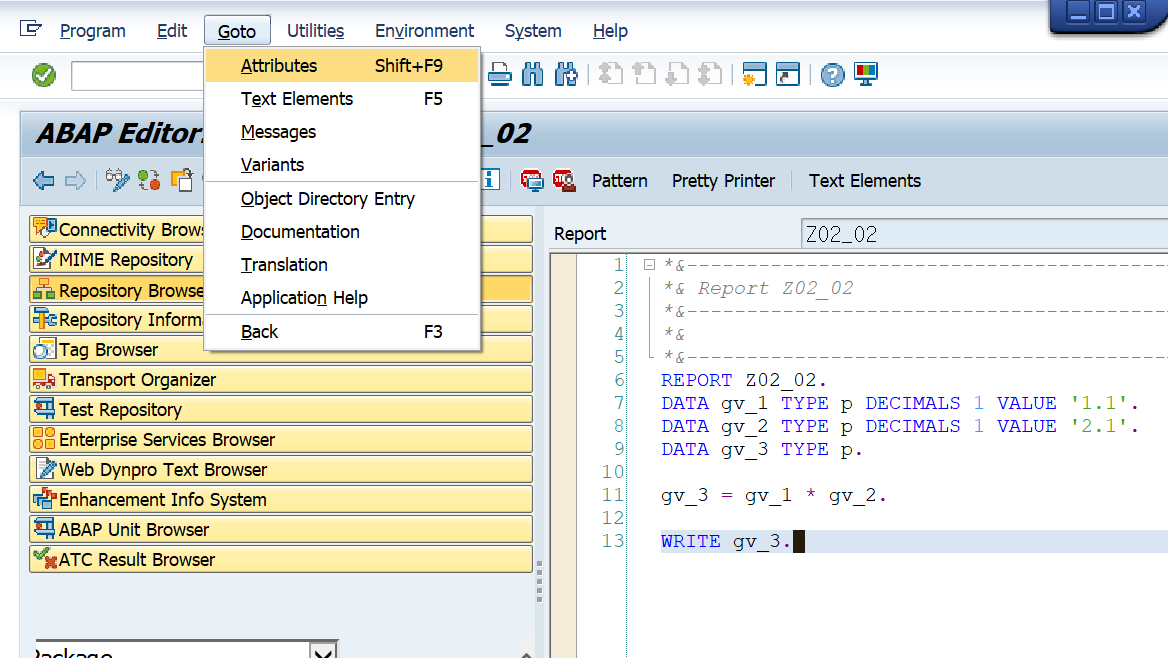Open Web Dynpro Text Browser
The width and height of the screenshot is (1168, 658).
281,469
